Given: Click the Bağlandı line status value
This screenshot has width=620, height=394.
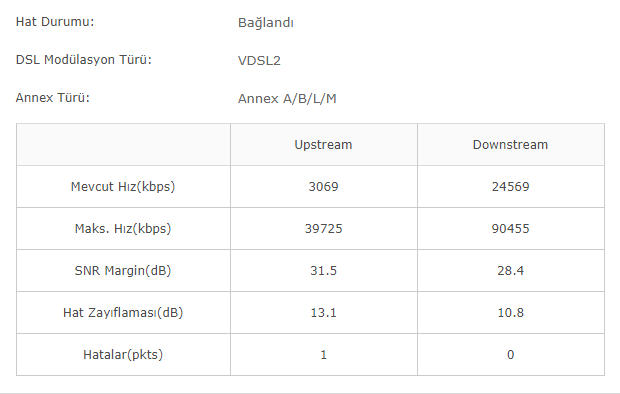Looking at the screenshot, I should click(266, 23).
